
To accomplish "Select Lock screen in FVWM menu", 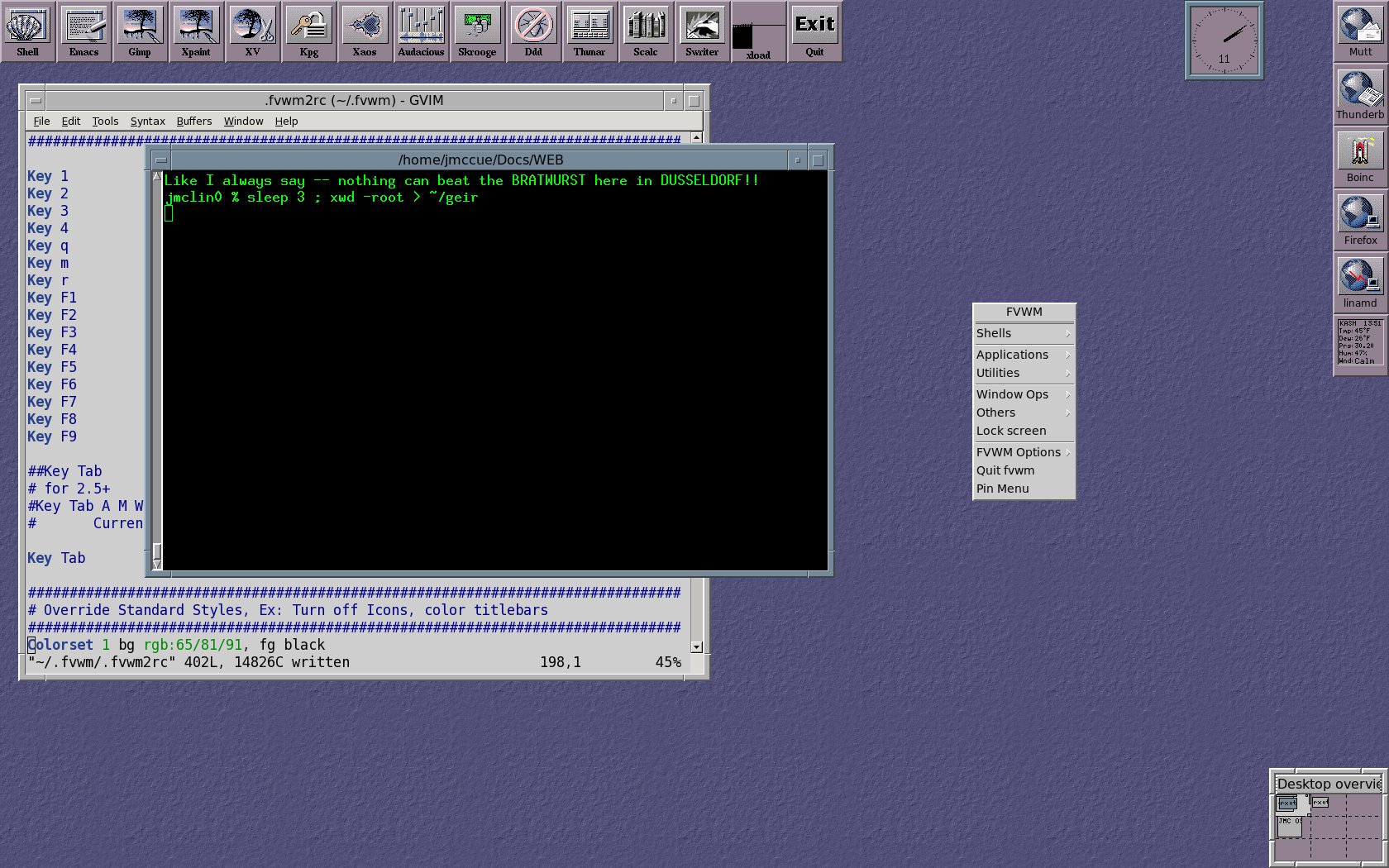I will (1024, 431).
